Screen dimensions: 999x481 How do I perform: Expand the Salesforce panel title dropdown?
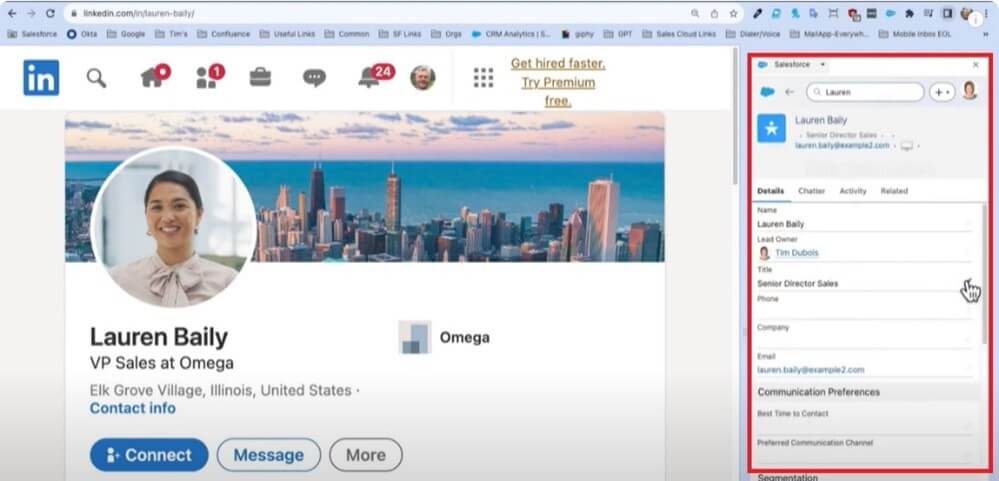(x=823, y=65)
